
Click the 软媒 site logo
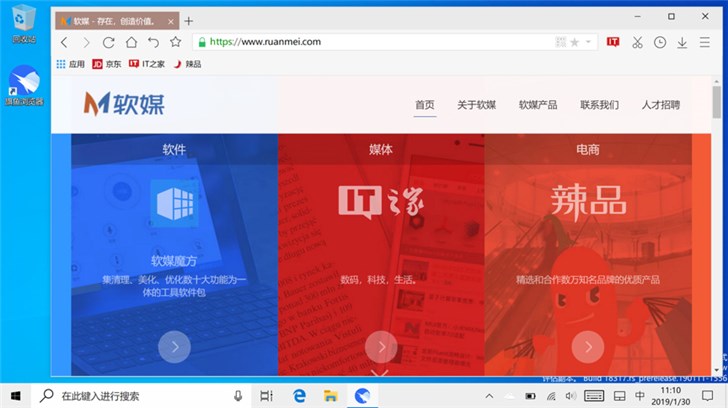click(x=124, y=104)
